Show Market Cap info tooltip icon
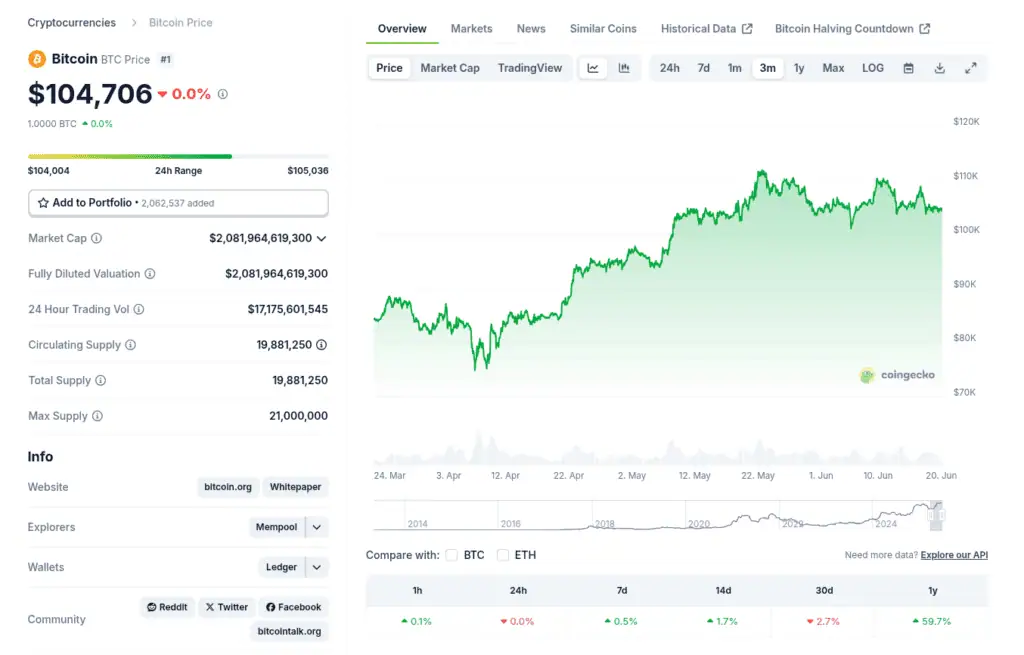 click(x=97, y=238)
